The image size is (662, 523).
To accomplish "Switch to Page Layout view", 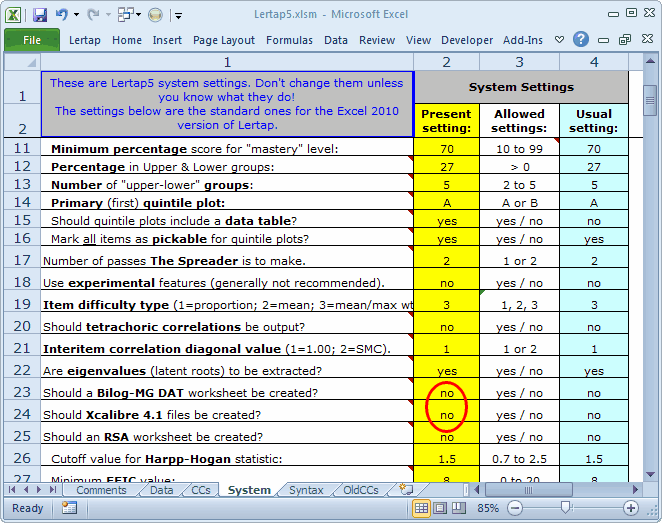I will click(440, 508).
